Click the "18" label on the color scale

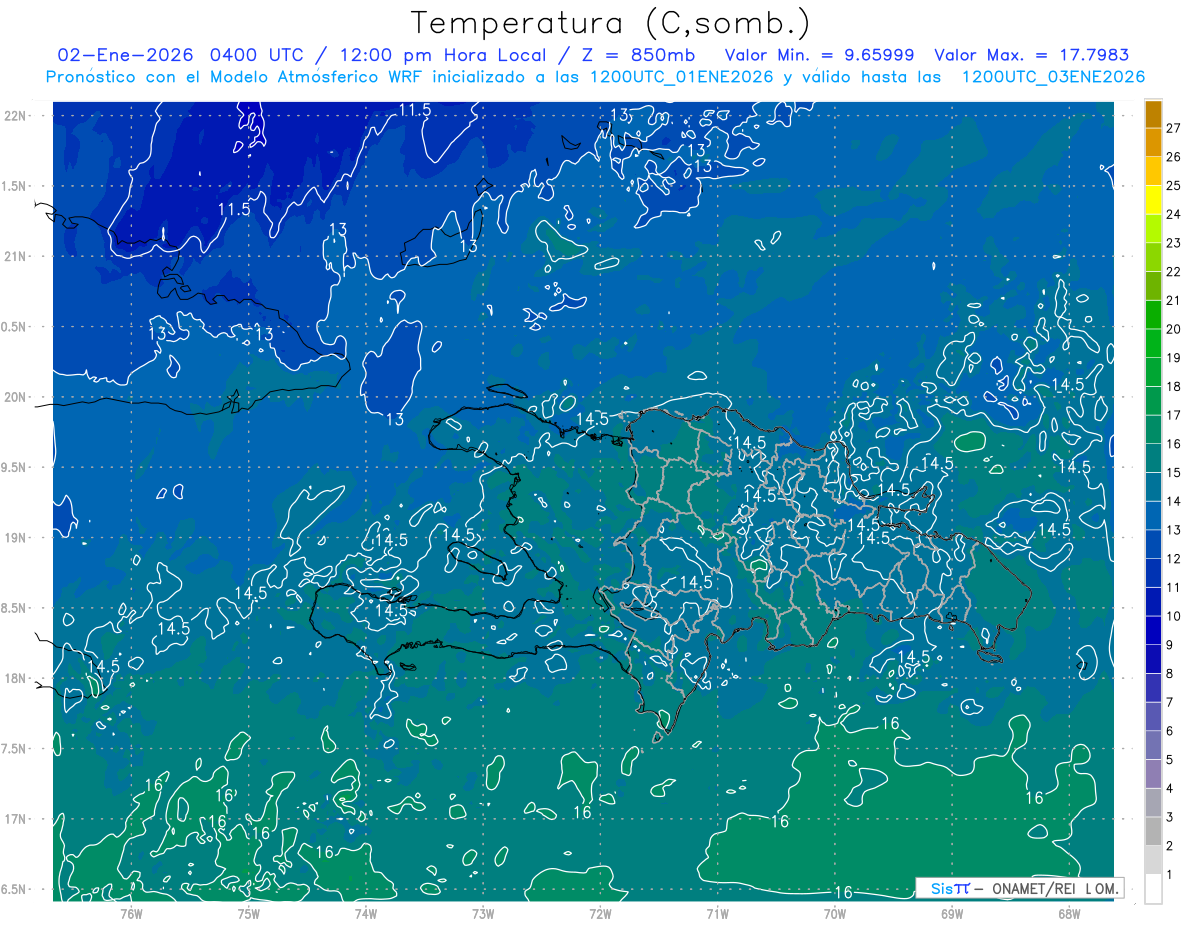(x=1174, y=386)
